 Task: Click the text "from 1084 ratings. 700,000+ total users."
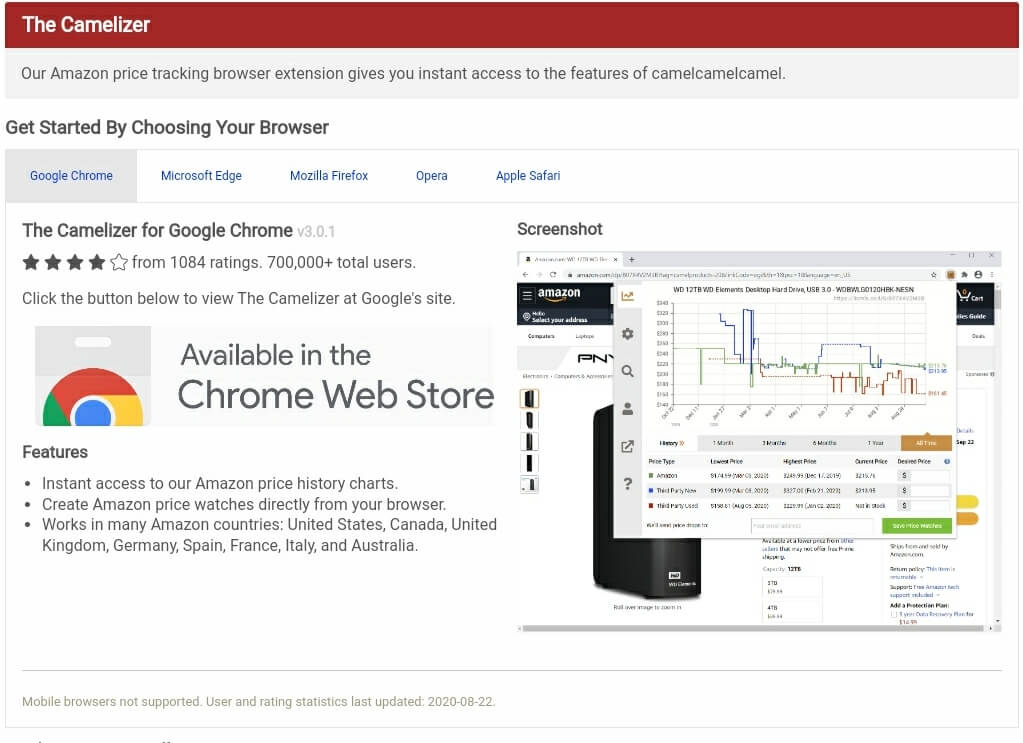274,262
